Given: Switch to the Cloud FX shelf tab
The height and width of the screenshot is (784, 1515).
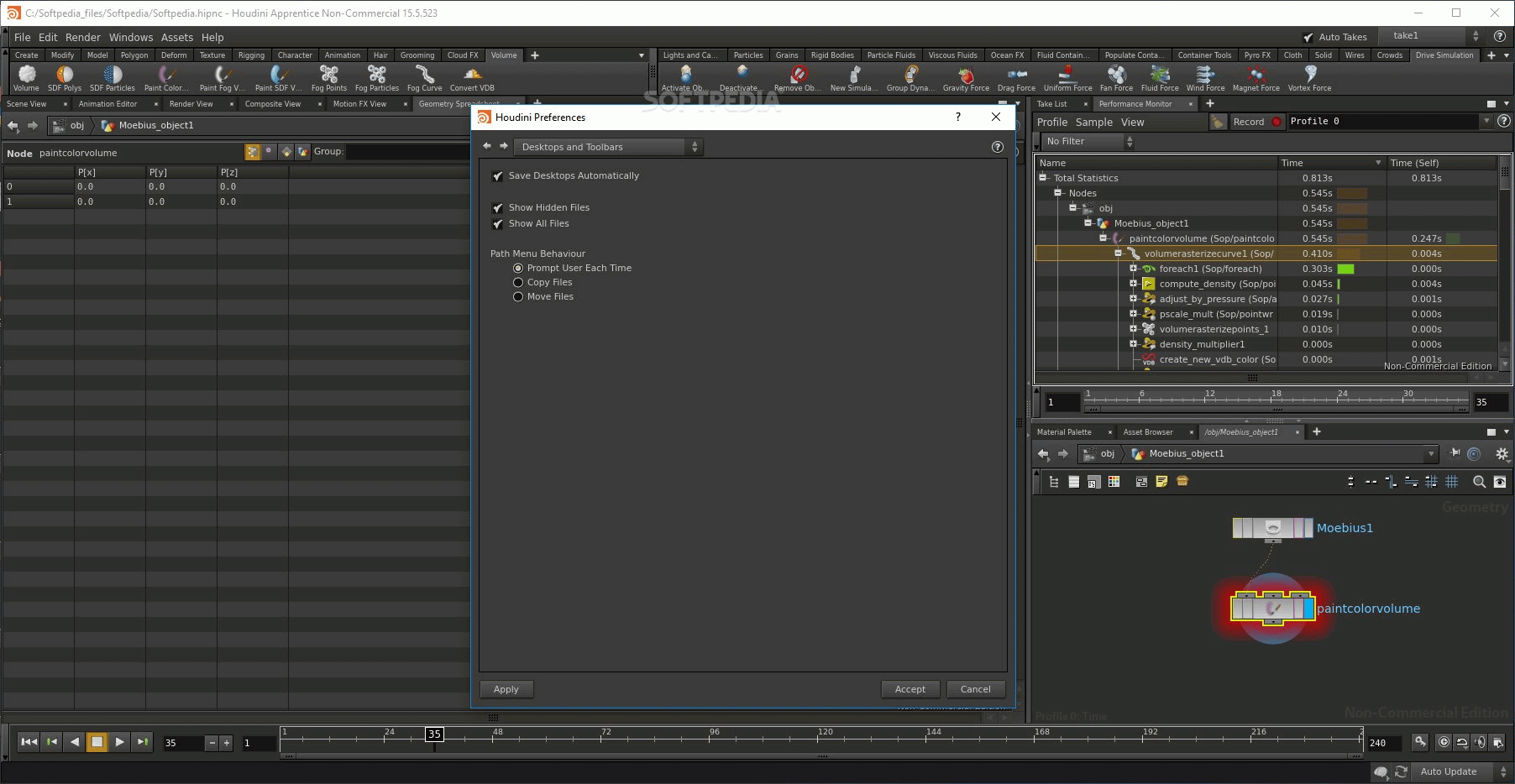Looking at the screenshot, I should 463,55.
